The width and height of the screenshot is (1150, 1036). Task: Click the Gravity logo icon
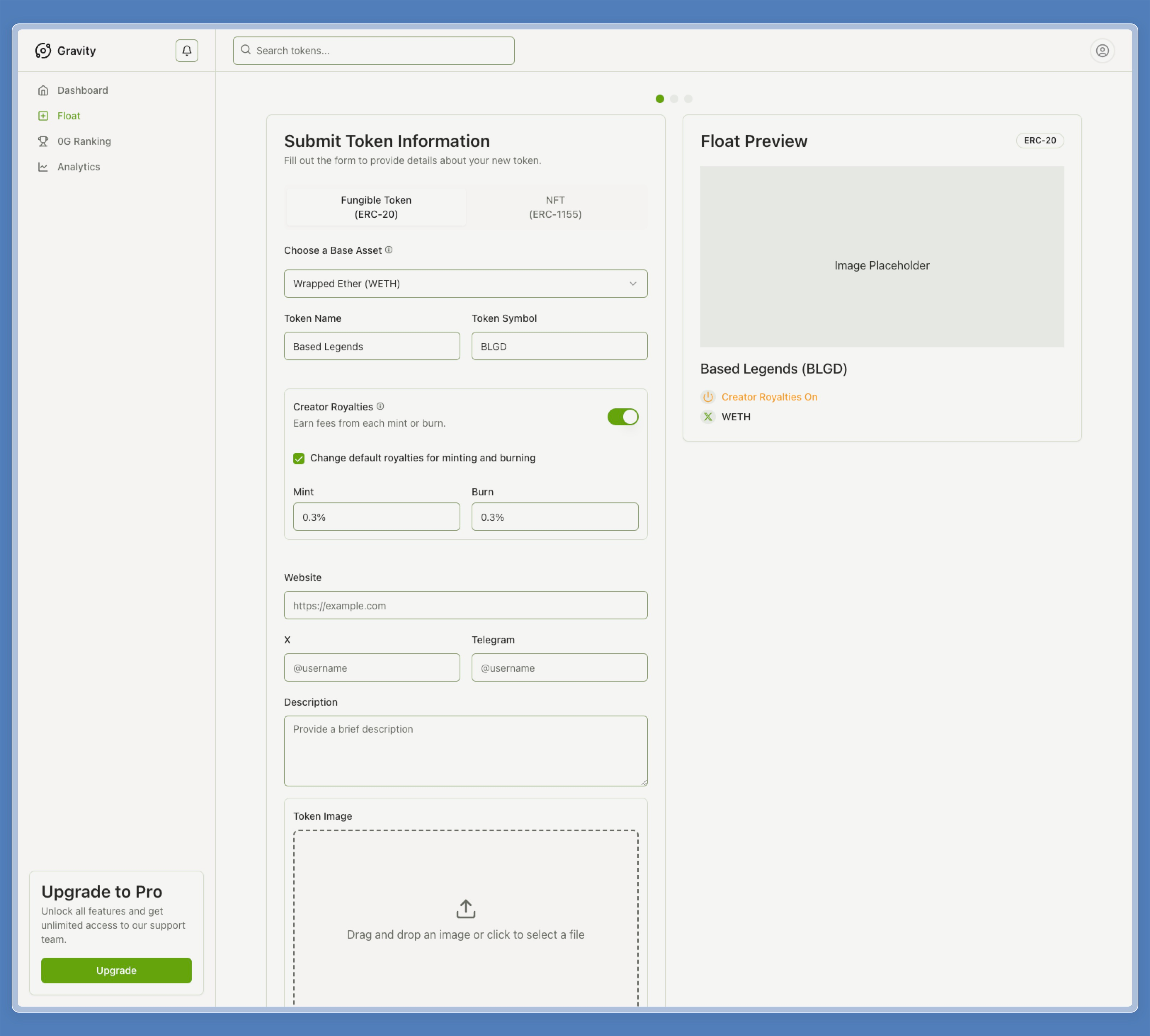coord(43,51)
